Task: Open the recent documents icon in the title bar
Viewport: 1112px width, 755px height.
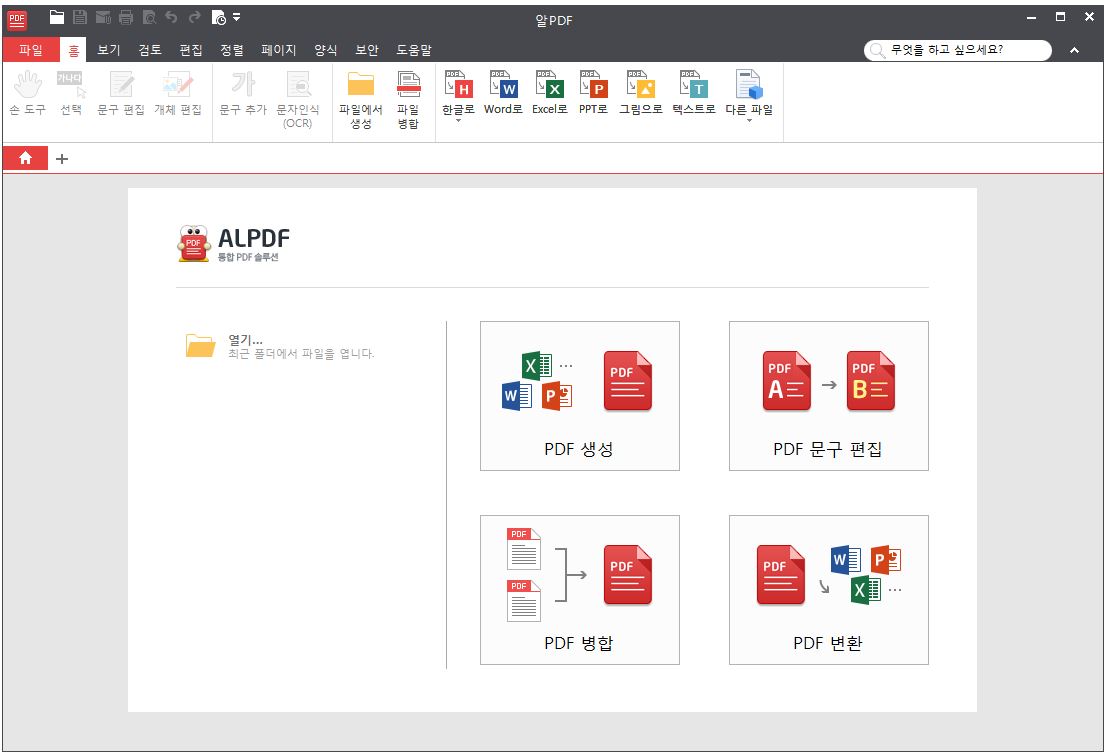Action: (x=218, y=18)
